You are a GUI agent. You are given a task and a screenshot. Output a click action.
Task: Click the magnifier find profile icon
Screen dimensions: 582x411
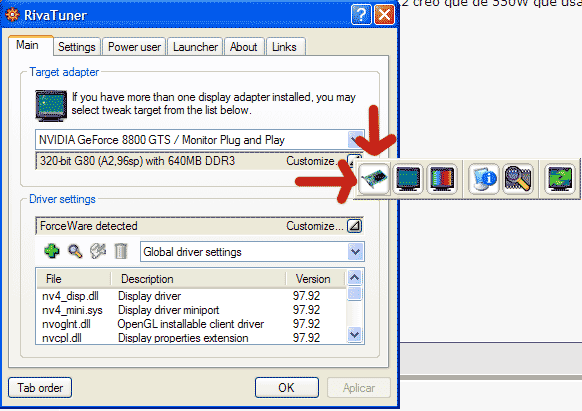75,251
